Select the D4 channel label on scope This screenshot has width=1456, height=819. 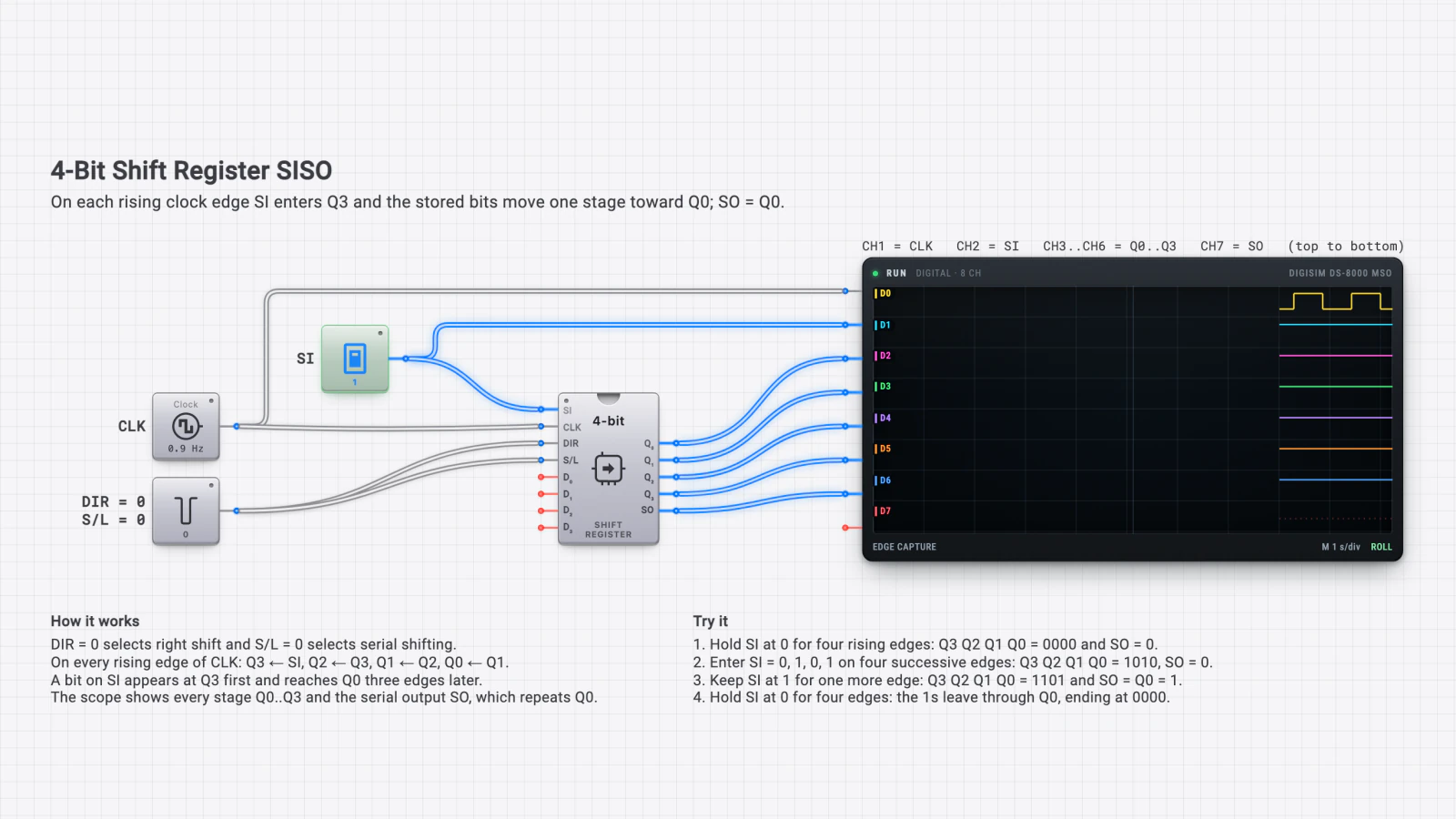click(884, 418)
